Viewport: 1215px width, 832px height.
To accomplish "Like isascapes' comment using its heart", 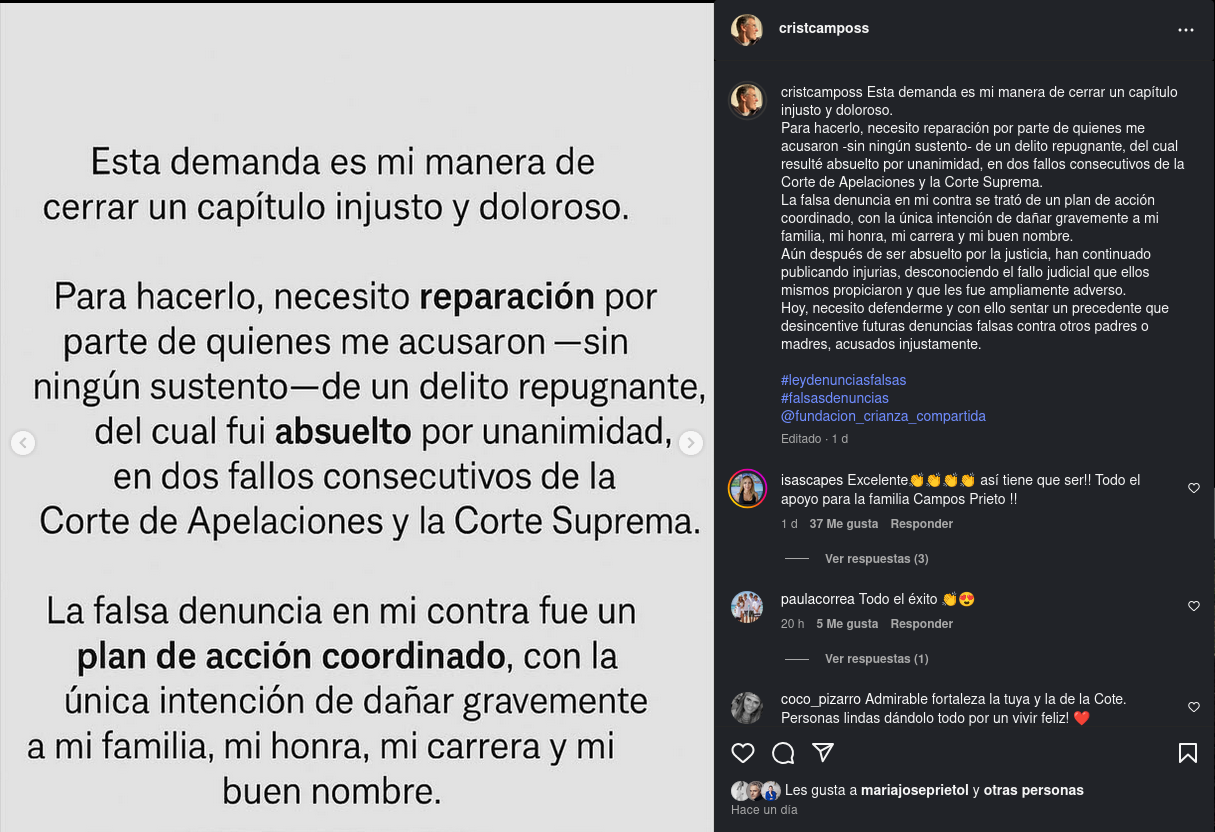I will click(1194, 488).
